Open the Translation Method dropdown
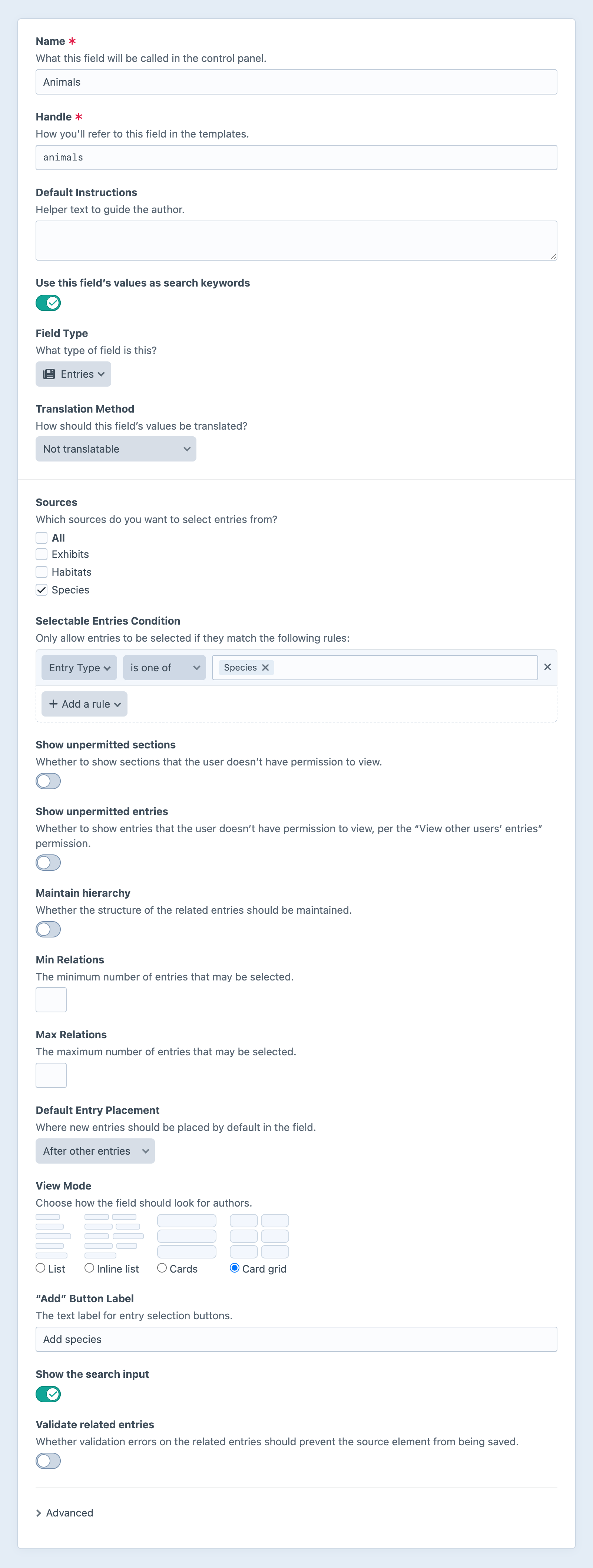This screenshot has width=593, height=1568. tap(116, 449)
